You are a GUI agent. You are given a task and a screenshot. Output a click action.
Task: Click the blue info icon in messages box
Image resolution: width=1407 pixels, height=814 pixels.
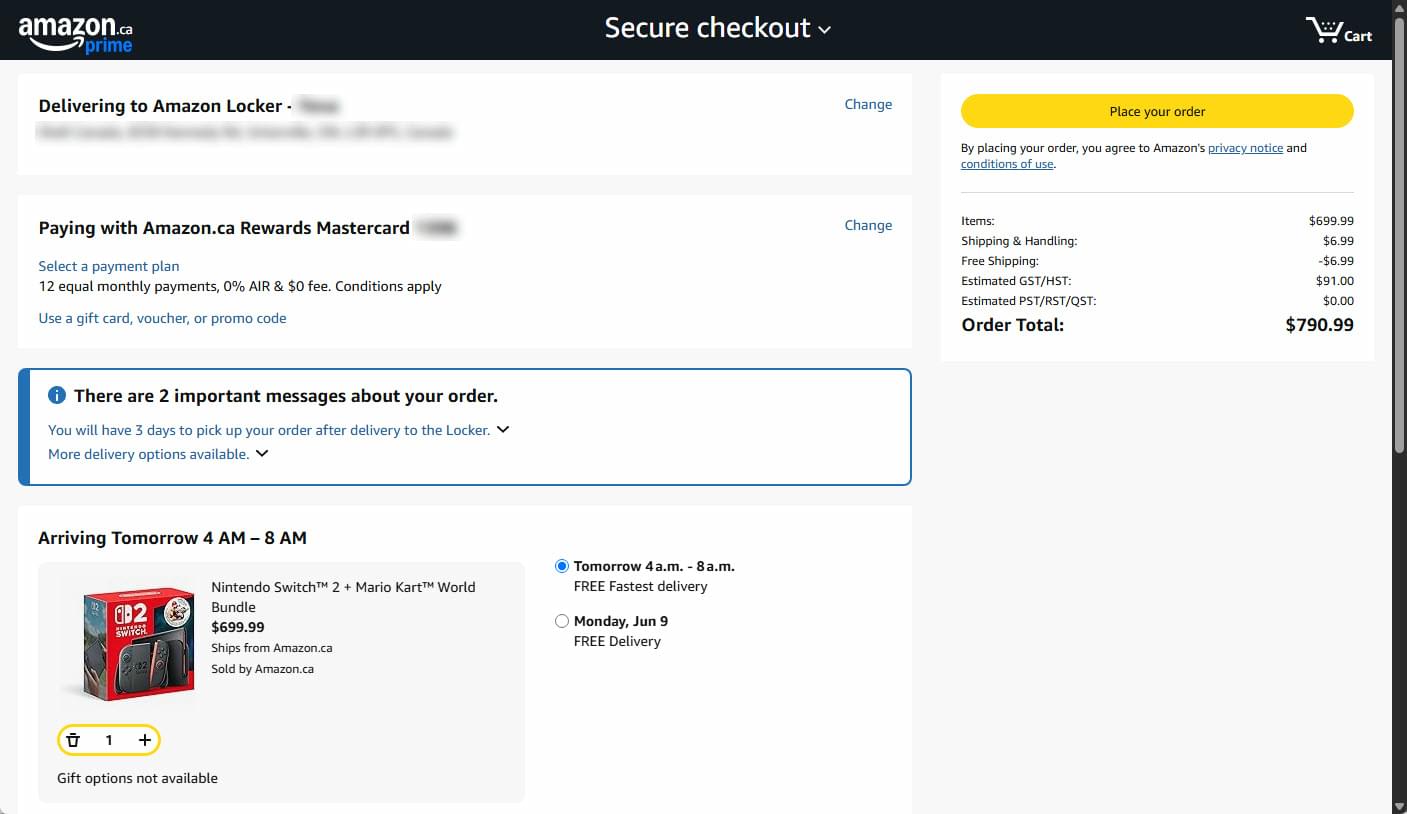[57, 396]
